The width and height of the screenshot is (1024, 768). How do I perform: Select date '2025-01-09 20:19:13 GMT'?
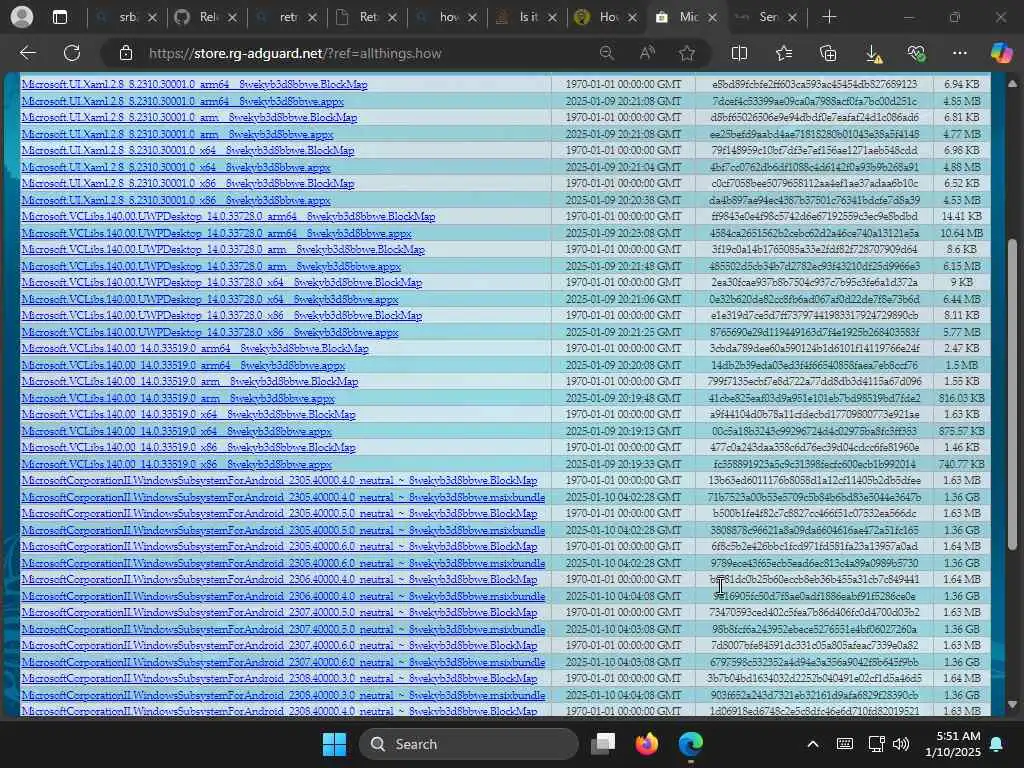pyautogui.click(x=623, y=431)
